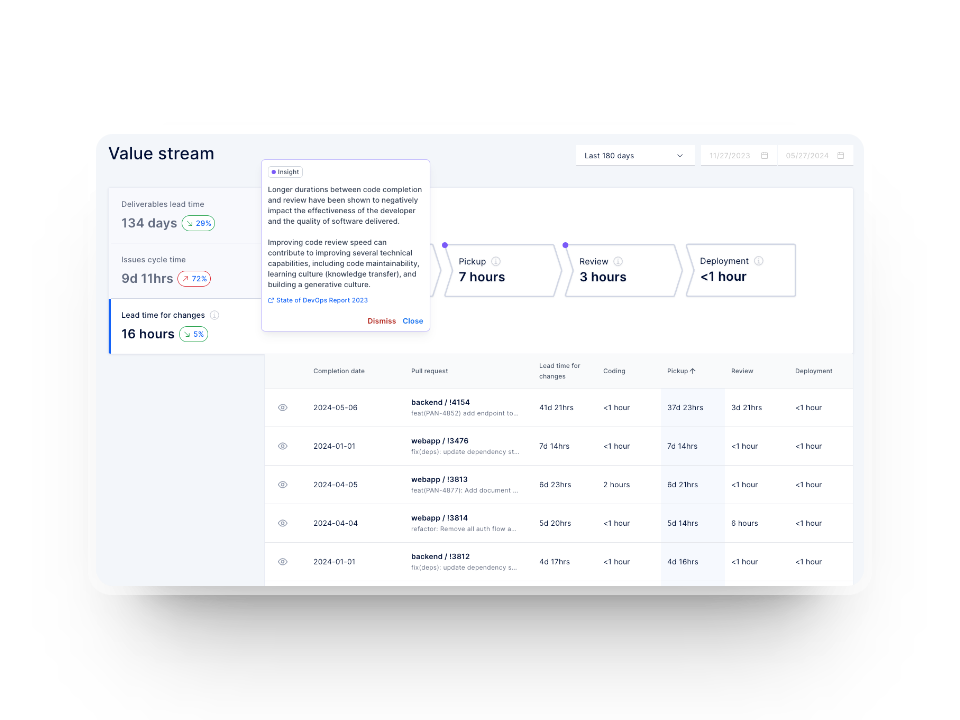Click the sort arrow on the Pickup column
960x720 pixels.
691,371
